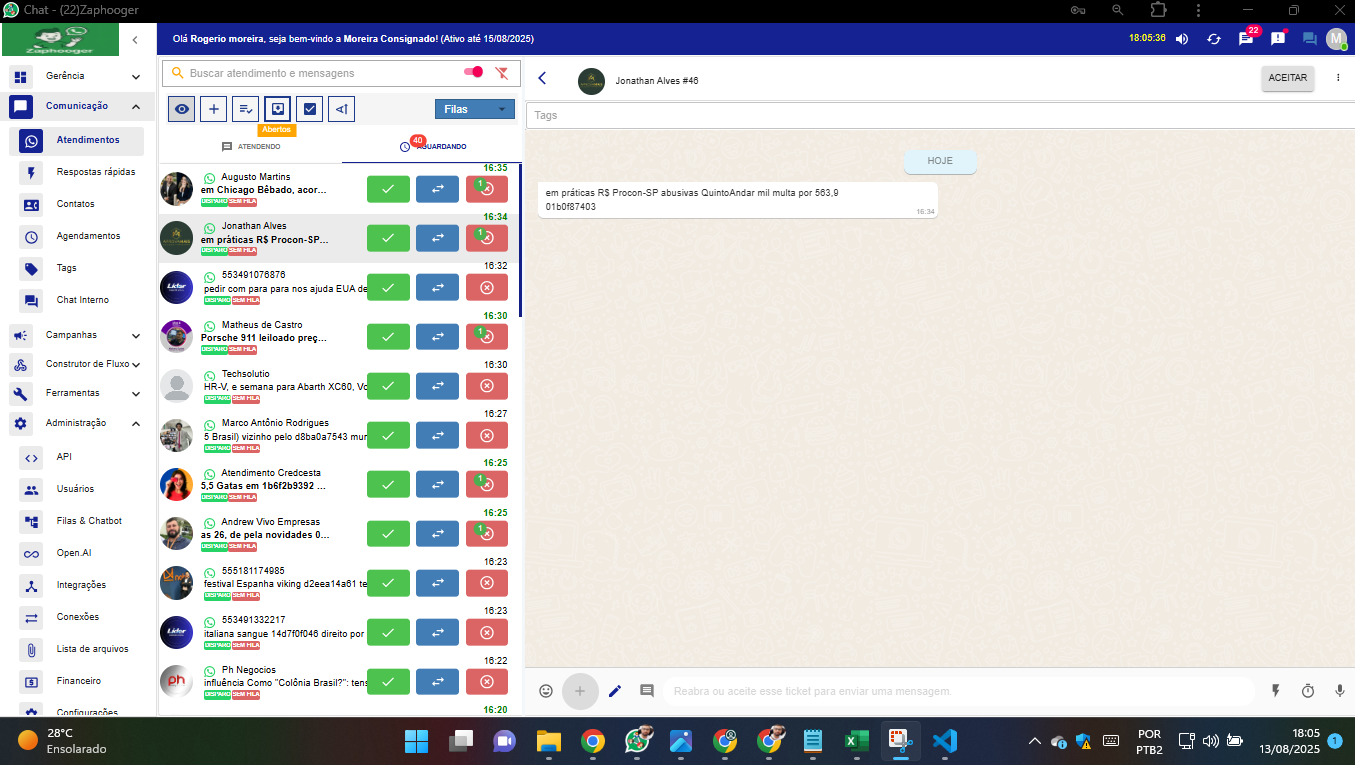Screen dimensions: 1355x765
Task: Accept Augusto Martins ticket with green check
Action: tap(388, 189)
